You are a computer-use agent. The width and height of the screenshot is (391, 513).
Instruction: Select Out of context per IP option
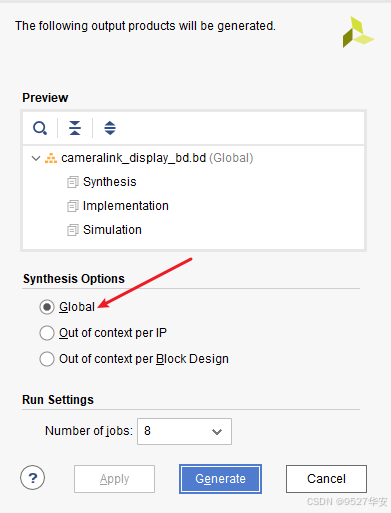pyautogui.click(x=47, y=333)
